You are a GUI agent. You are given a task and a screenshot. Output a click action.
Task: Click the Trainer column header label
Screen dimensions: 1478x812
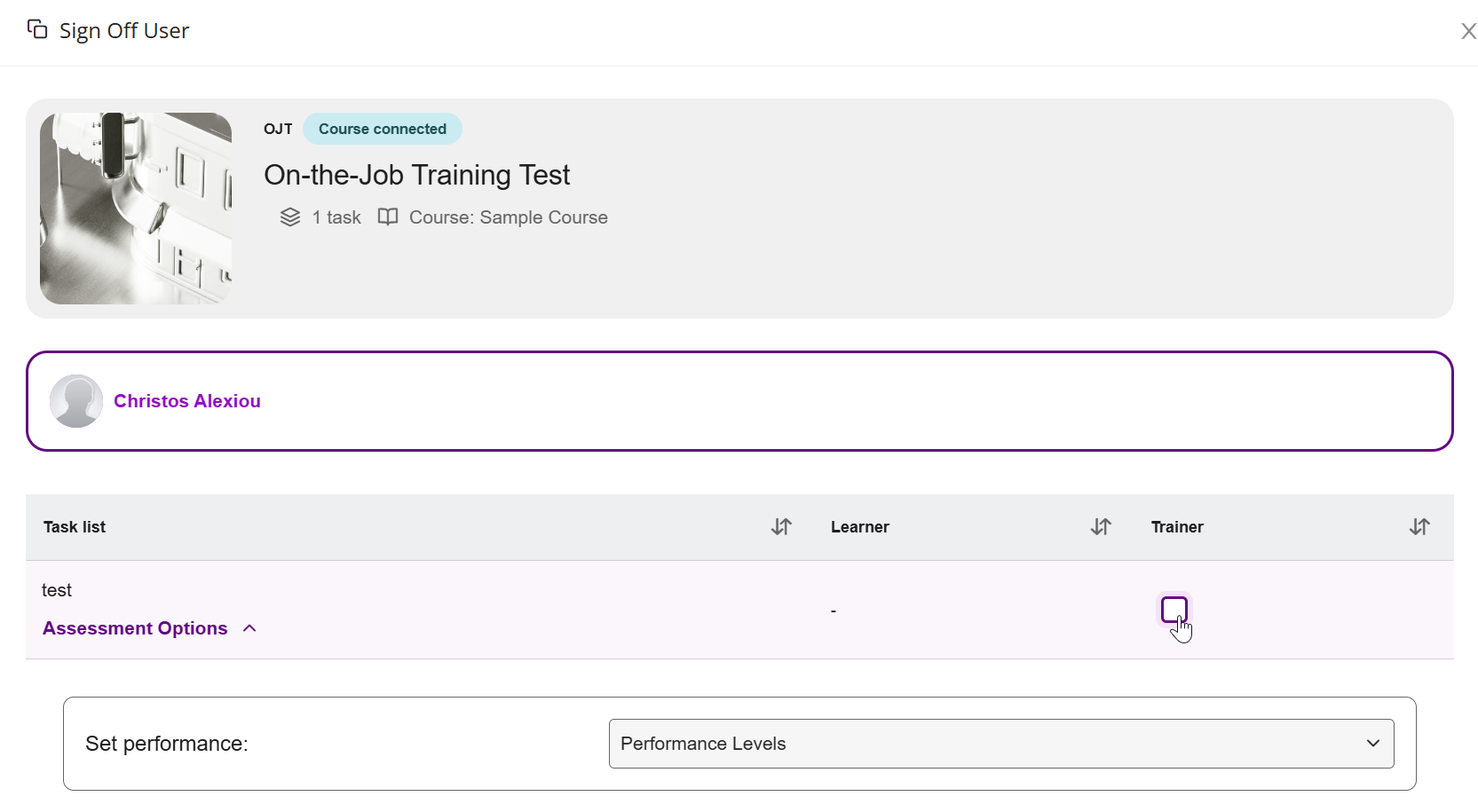click(x=1177, y=527)
